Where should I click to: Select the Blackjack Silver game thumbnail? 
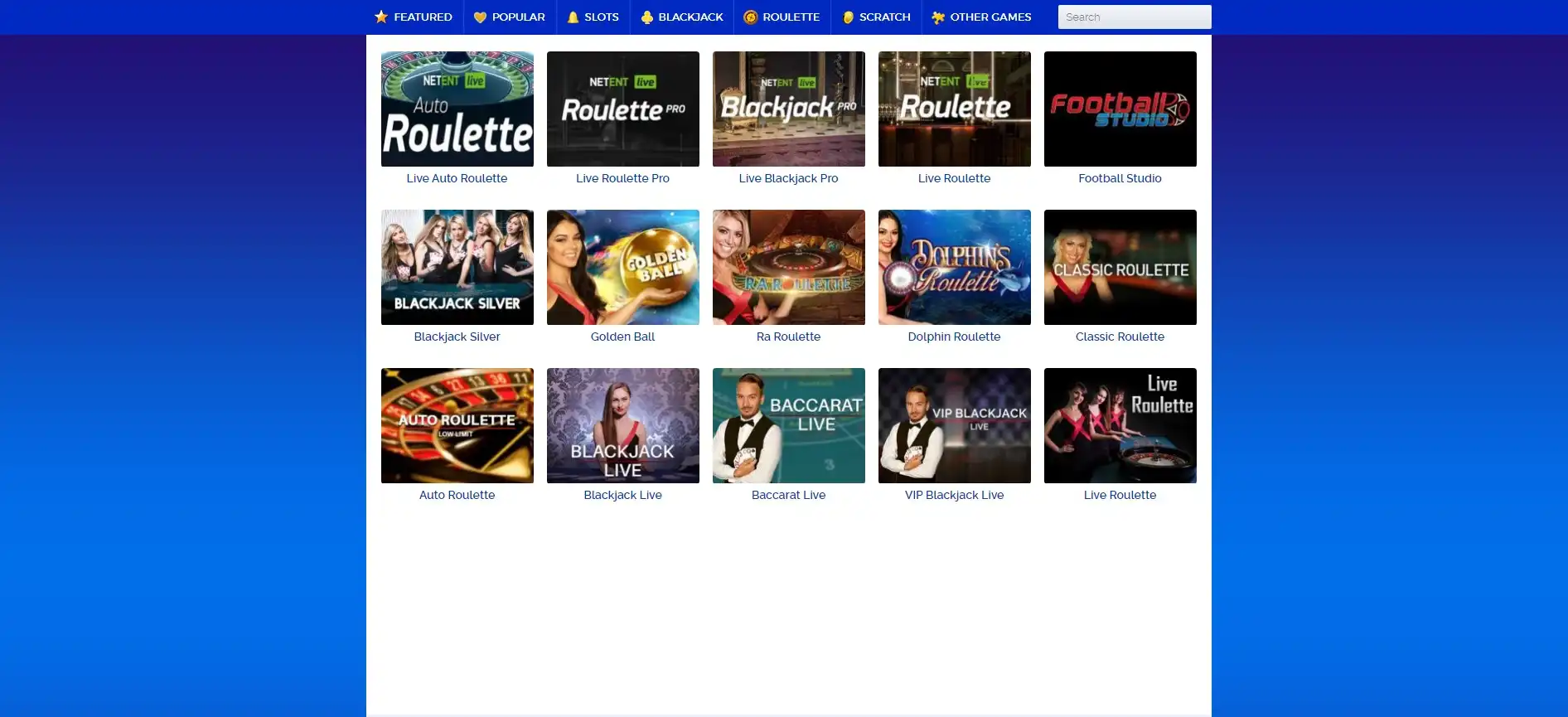(x=457, y=267)
